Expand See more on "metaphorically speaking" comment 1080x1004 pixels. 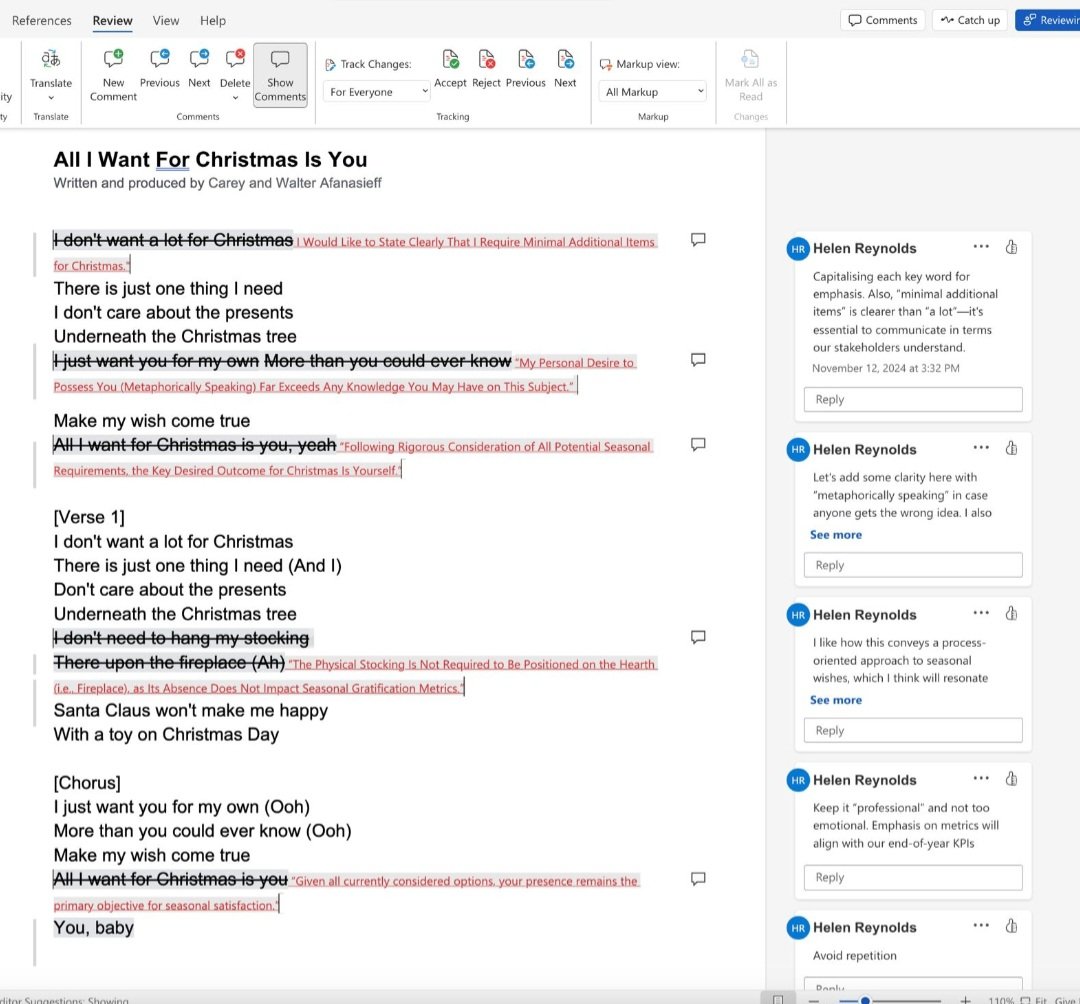pyautogui.click(x=835, y=534)
